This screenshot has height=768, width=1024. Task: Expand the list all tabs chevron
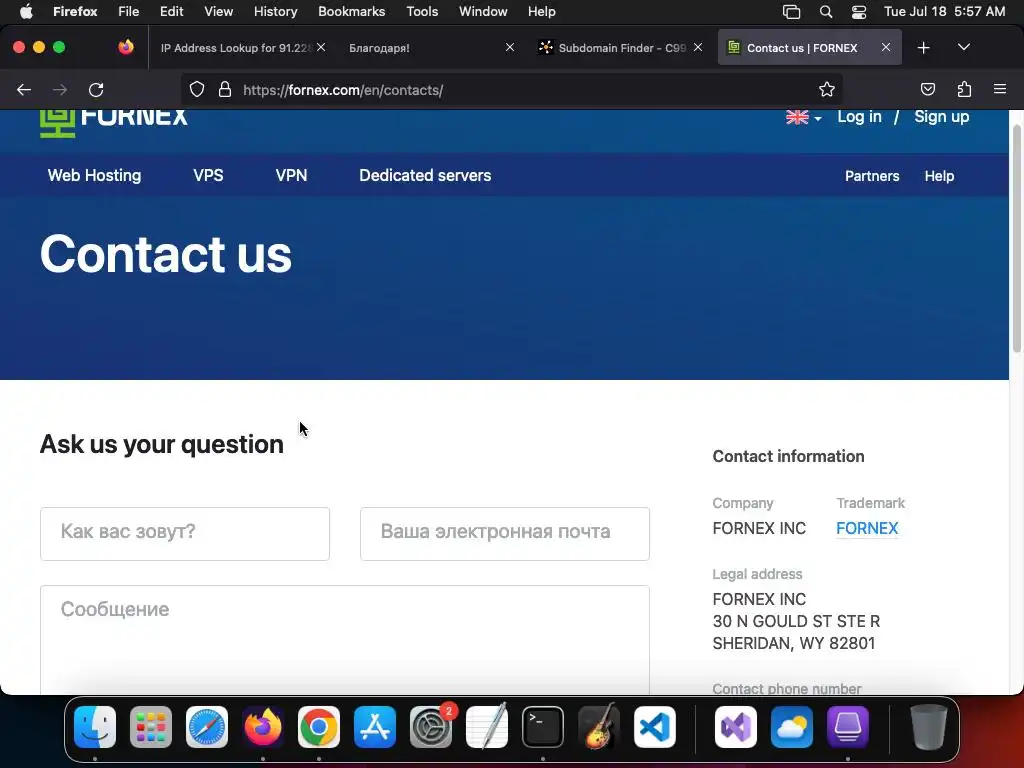point(963,47)
